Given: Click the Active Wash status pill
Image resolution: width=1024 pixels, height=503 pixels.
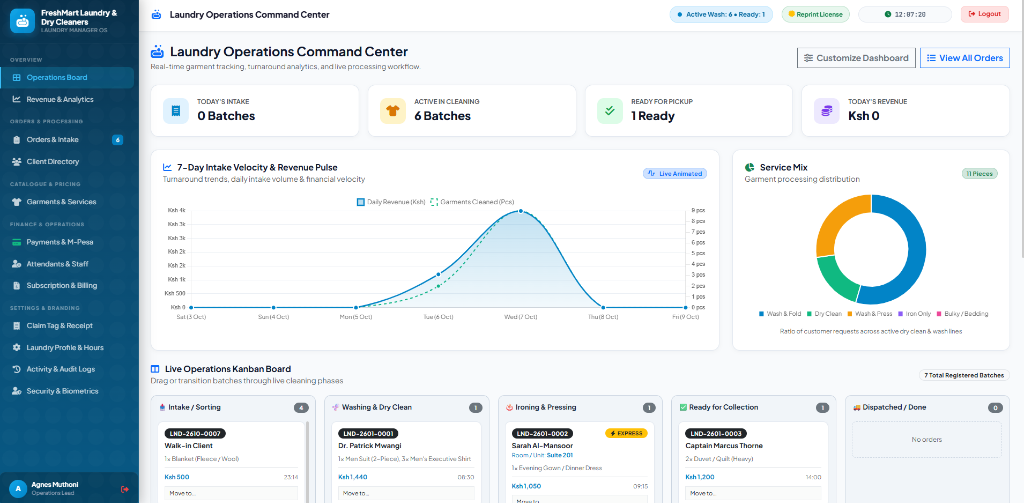Looking at the screenshot, I should (721, 14).
